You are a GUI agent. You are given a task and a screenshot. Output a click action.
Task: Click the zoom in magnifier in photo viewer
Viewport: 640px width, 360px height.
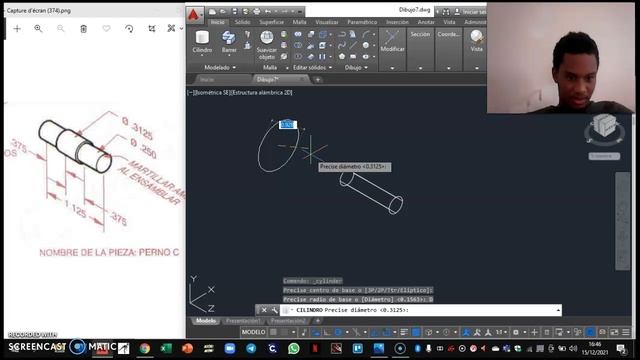(x=38, y=28)
